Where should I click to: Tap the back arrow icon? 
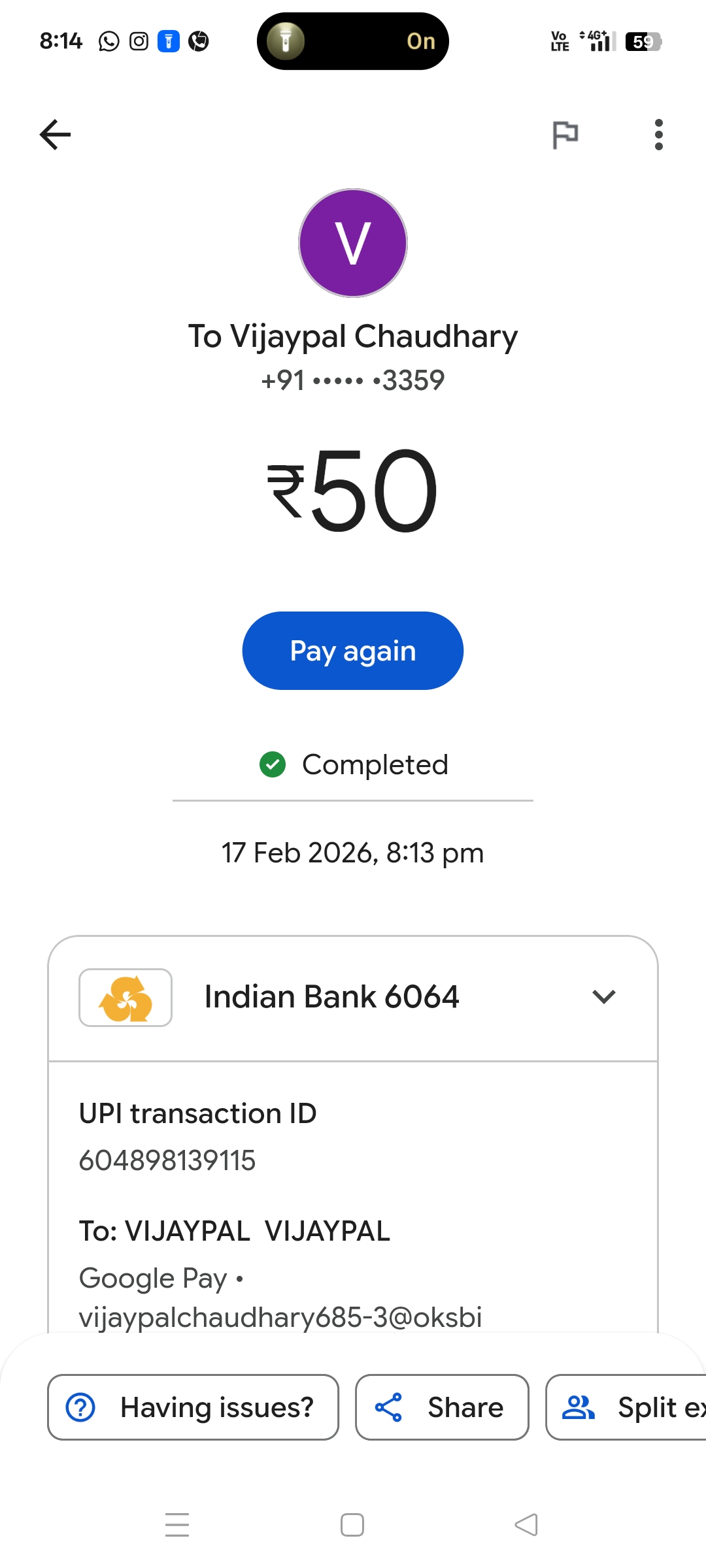point(56,135)
